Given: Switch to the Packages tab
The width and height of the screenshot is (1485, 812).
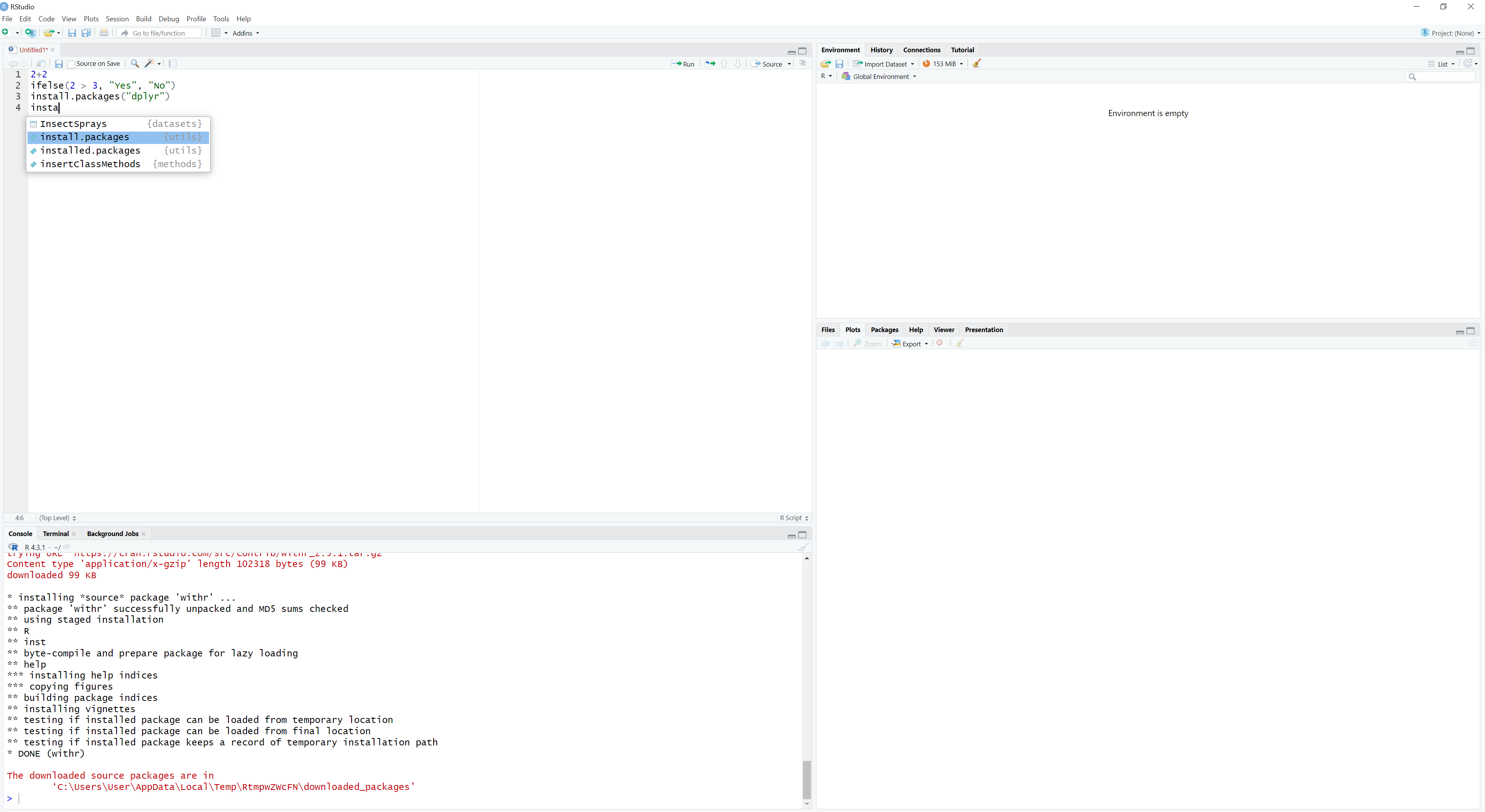Looking at the screenshot, I should 884,330.
